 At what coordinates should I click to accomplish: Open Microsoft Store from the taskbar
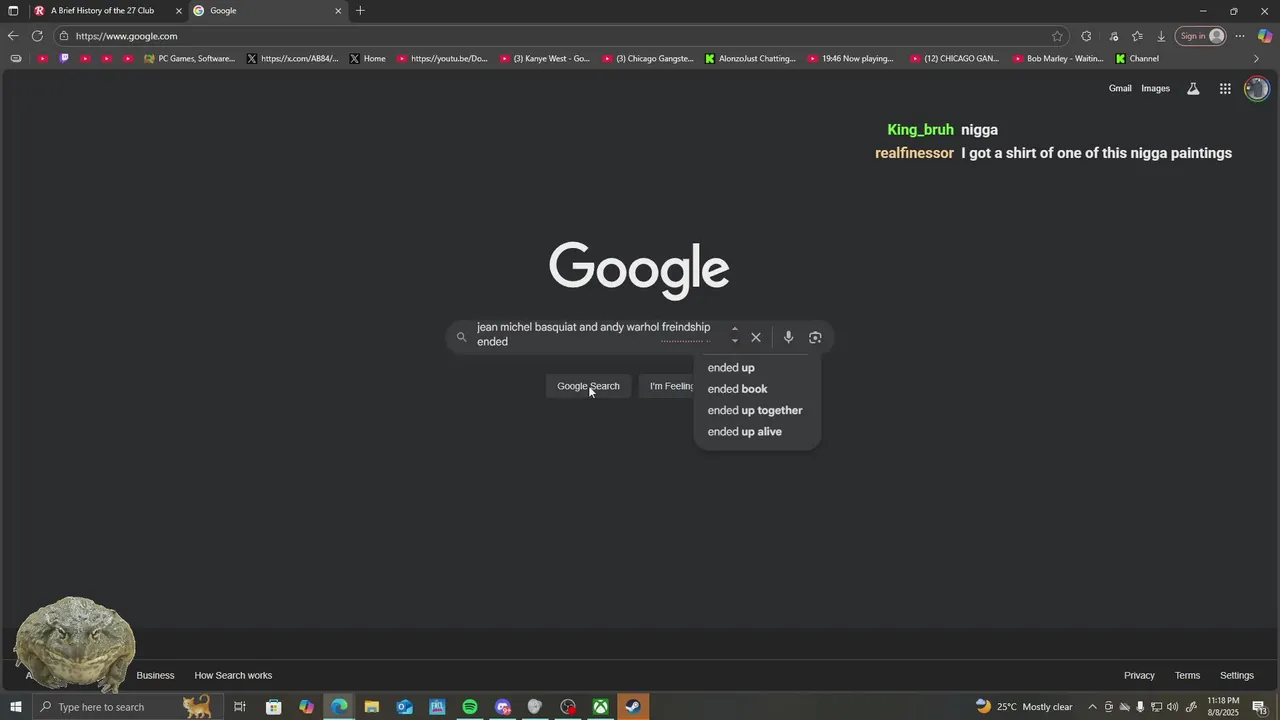[274, 707]
